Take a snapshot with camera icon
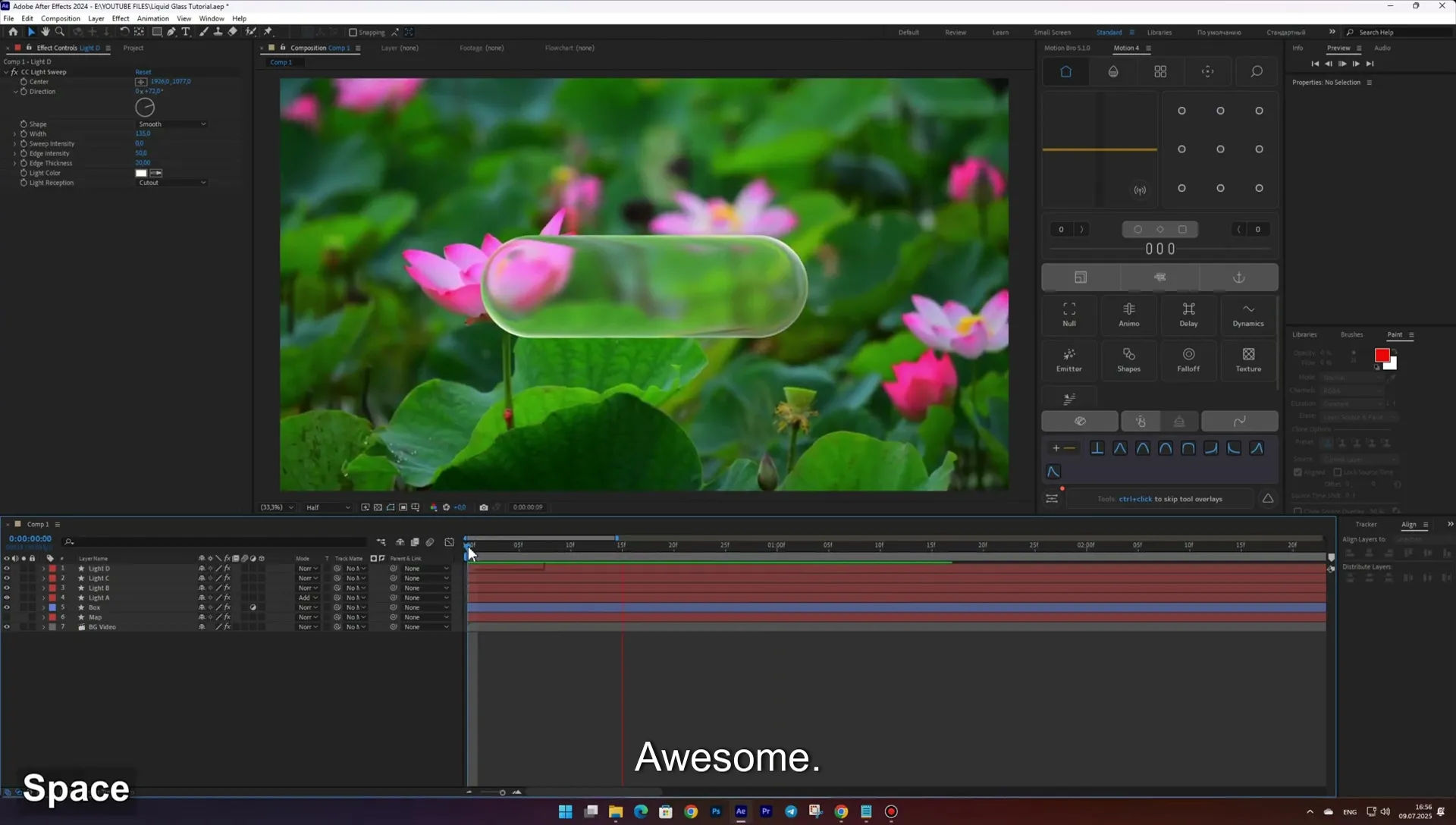The image size is (1456, 825). tap(484, 507)
